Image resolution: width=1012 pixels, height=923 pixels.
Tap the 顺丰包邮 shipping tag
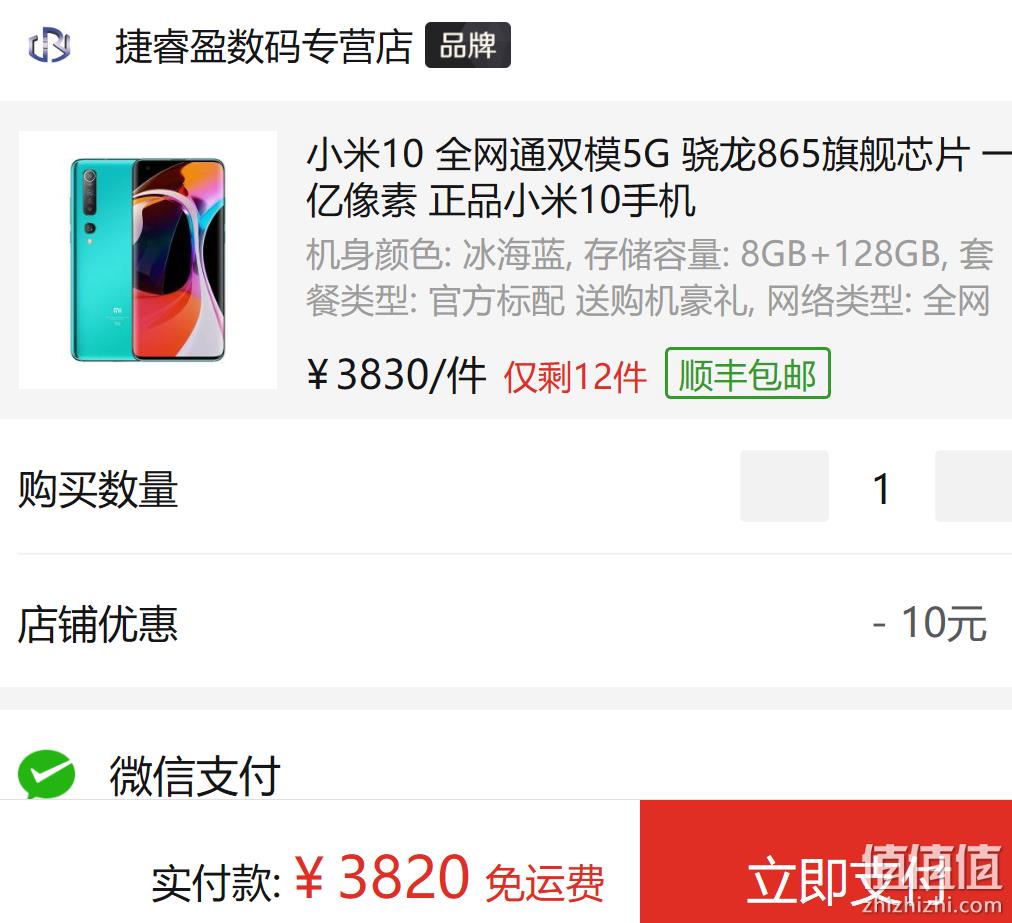(x=747, y=374)
